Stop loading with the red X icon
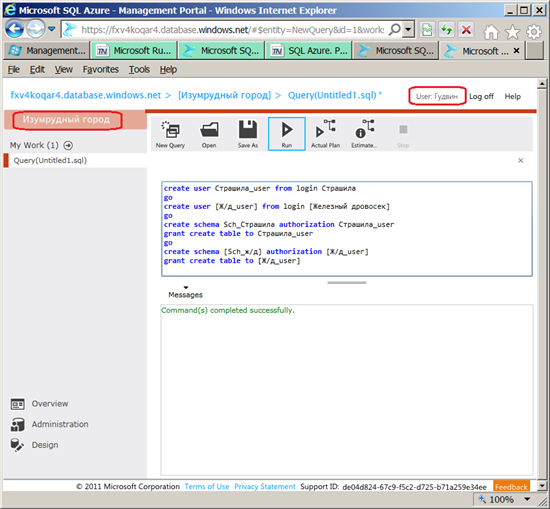550x509 pixels. [x=466, y=30]
